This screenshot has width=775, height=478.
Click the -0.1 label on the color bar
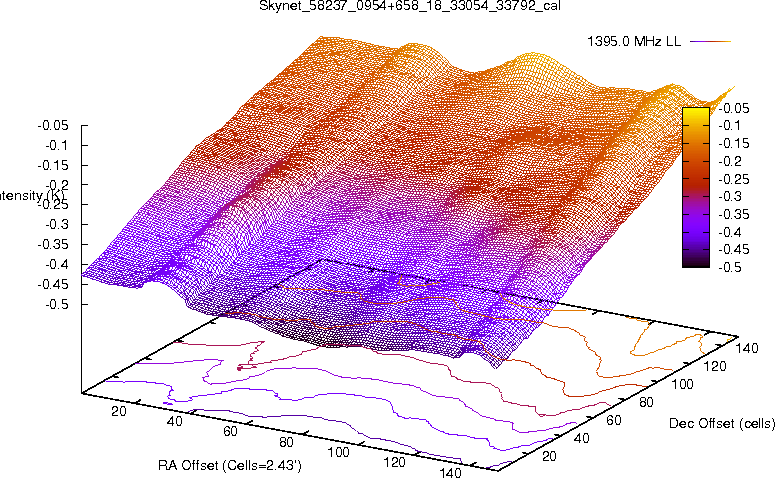(730, 126)
